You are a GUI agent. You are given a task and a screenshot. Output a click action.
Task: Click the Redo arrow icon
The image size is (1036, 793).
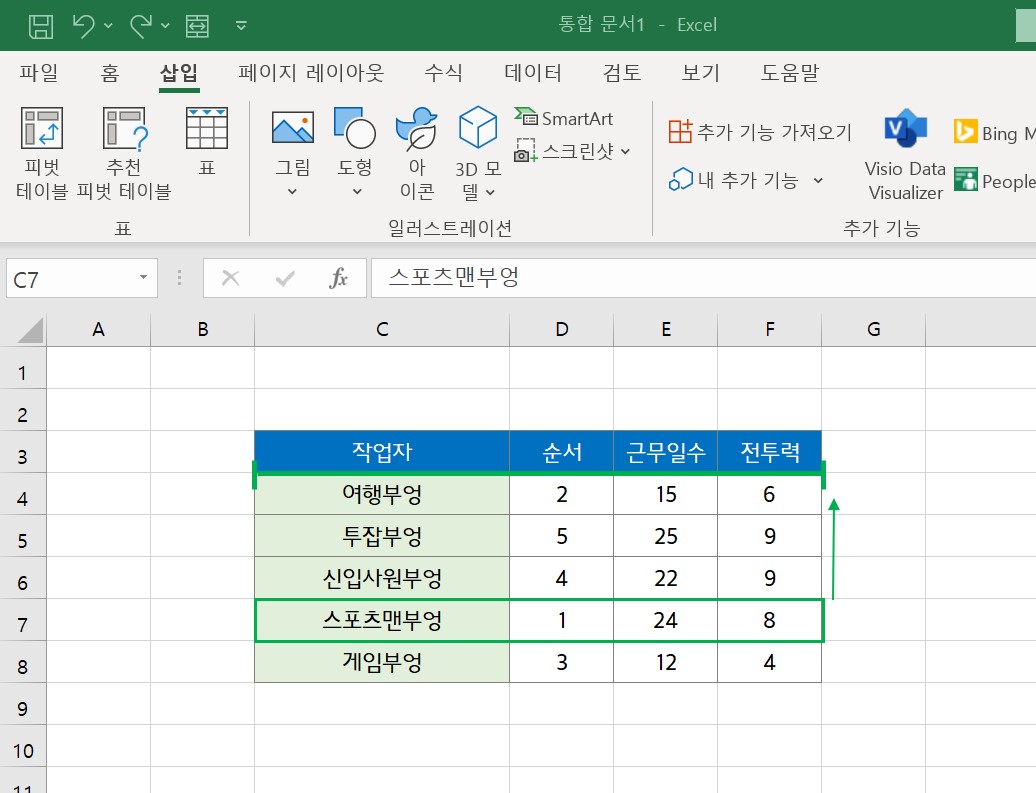141,26
